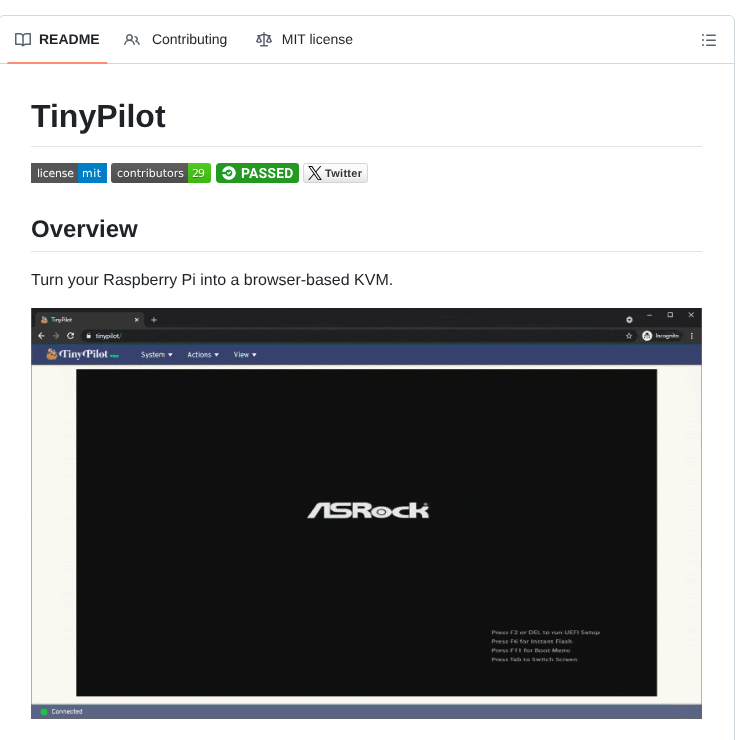This screenshot has width=739, height=740.
Task: Click the license scale icon
Action: pyautogui.click(x=264, y=40)
